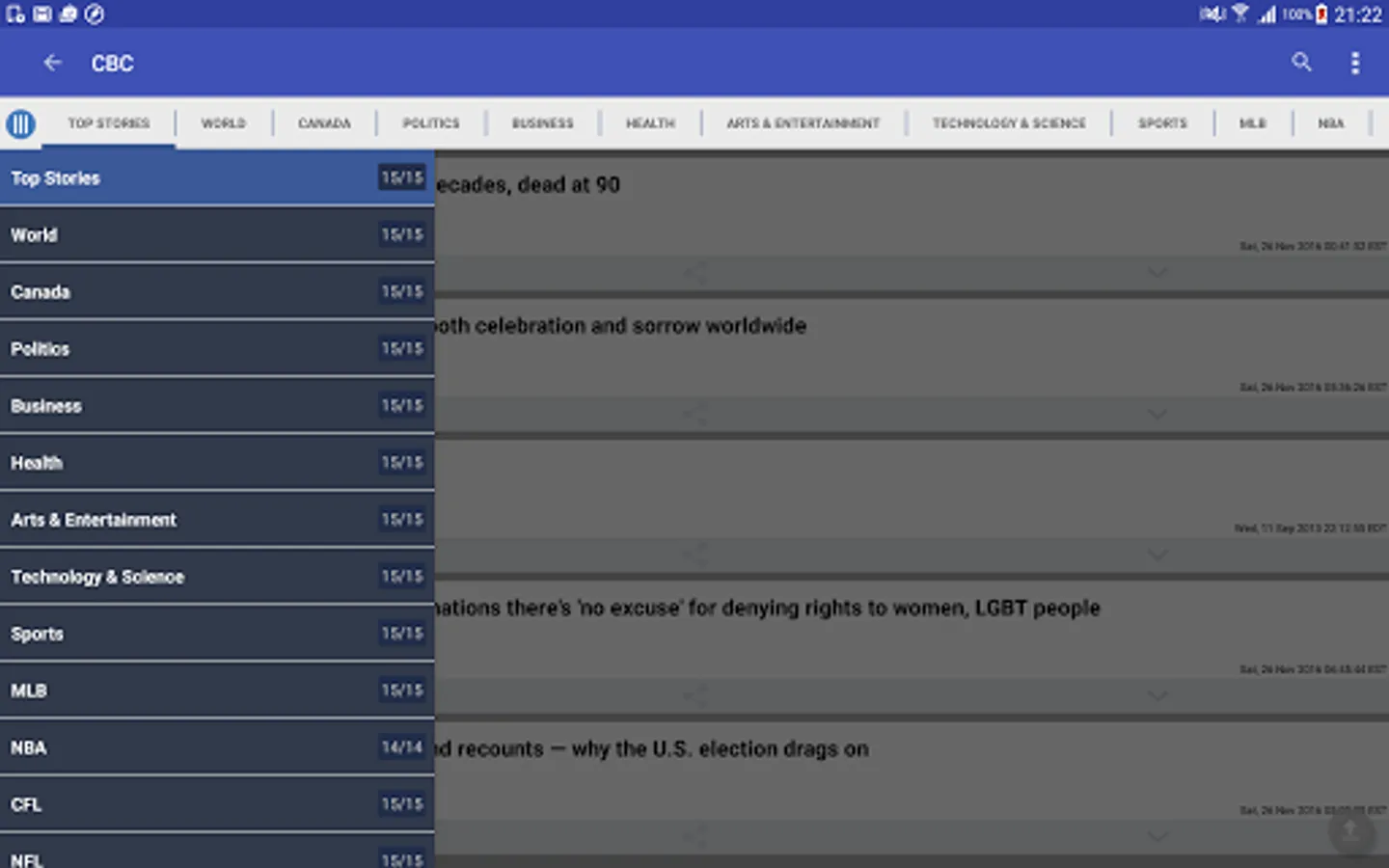
Task: Click the 15/15 count badge for Top Stories
Action: tap(402, 177)
